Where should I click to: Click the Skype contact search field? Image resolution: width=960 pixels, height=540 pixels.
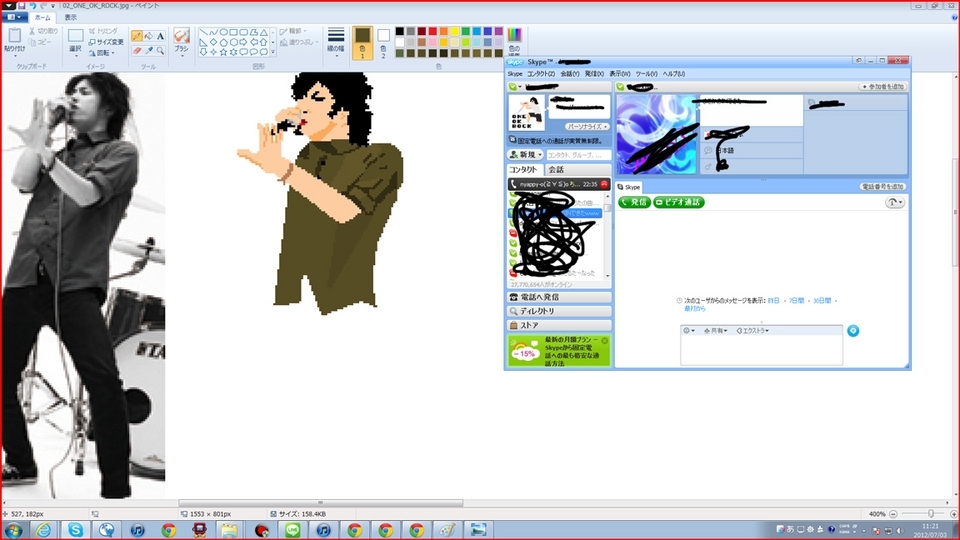[x=579, y=155]
